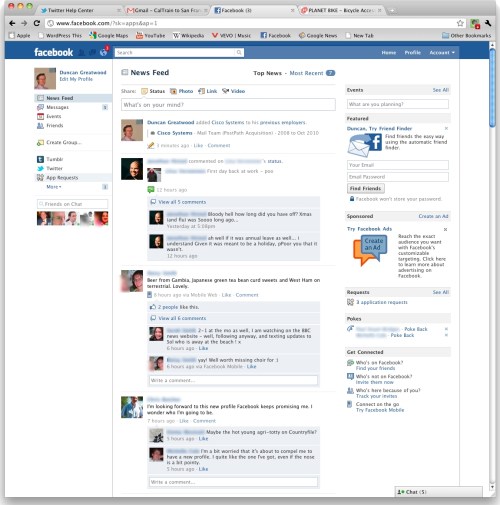500x505 pixels.
Task: Expand View all 6 comments
Action: point(182,318)
